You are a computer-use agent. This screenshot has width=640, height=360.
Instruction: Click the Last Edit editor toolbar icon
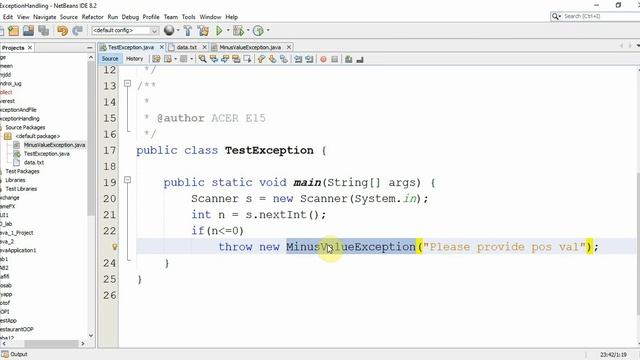click(156, 59)
